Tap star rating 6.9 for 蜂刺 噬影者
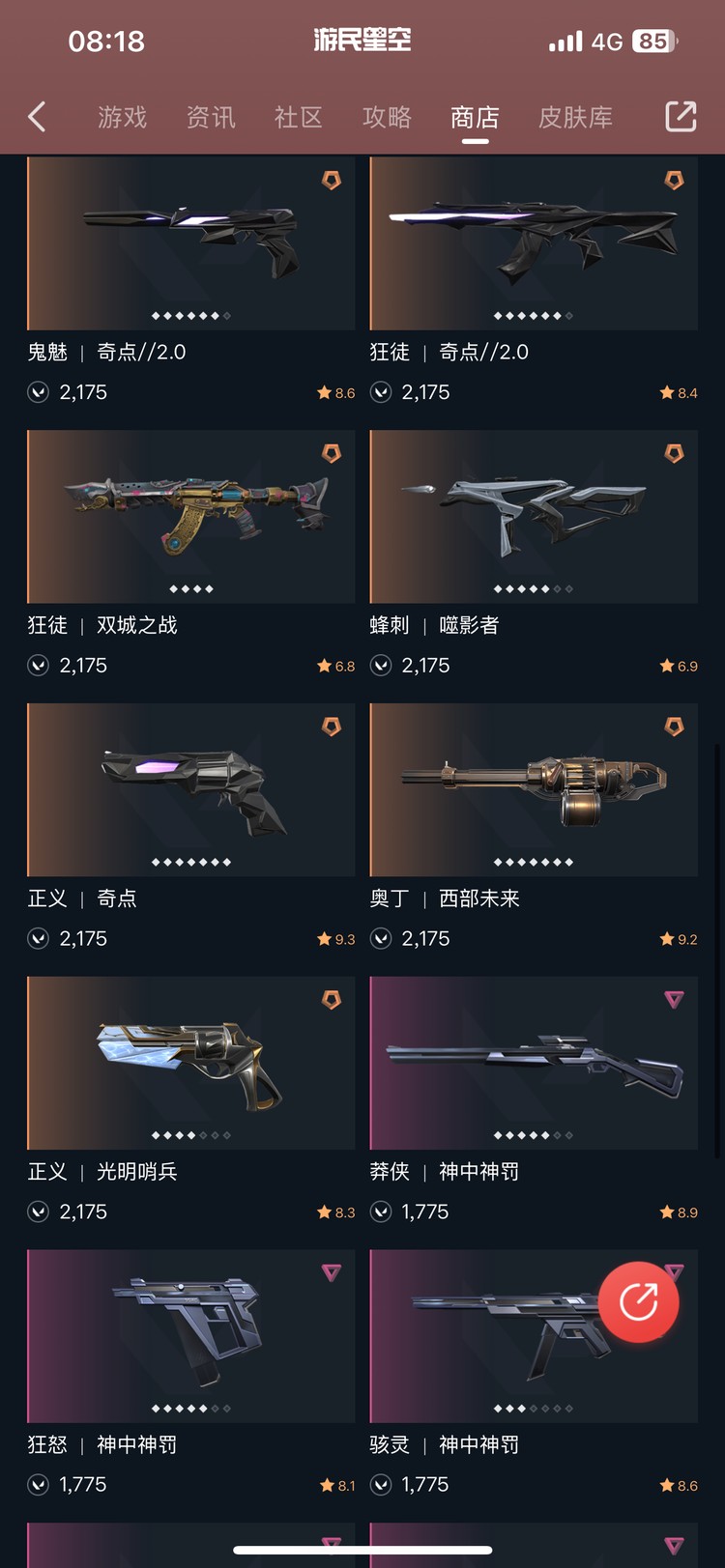725x1568 pixels. point(679,666)
